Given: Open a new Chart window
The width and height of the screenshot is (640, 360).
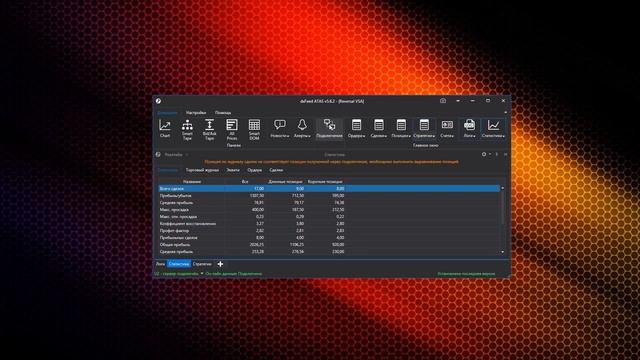Looking at the screenshot, I should [165, 128].
